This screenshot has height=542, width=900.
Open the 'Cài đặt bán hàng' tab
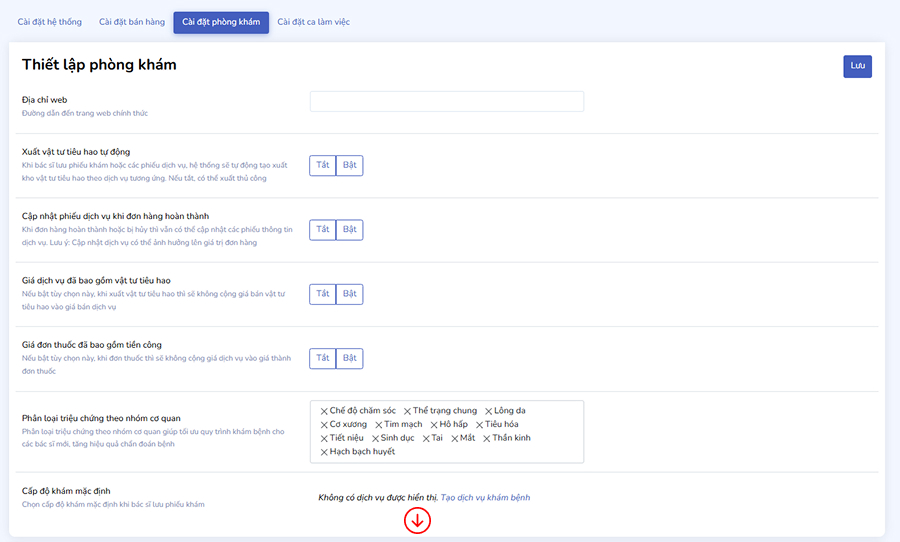(x=131, y=22)
